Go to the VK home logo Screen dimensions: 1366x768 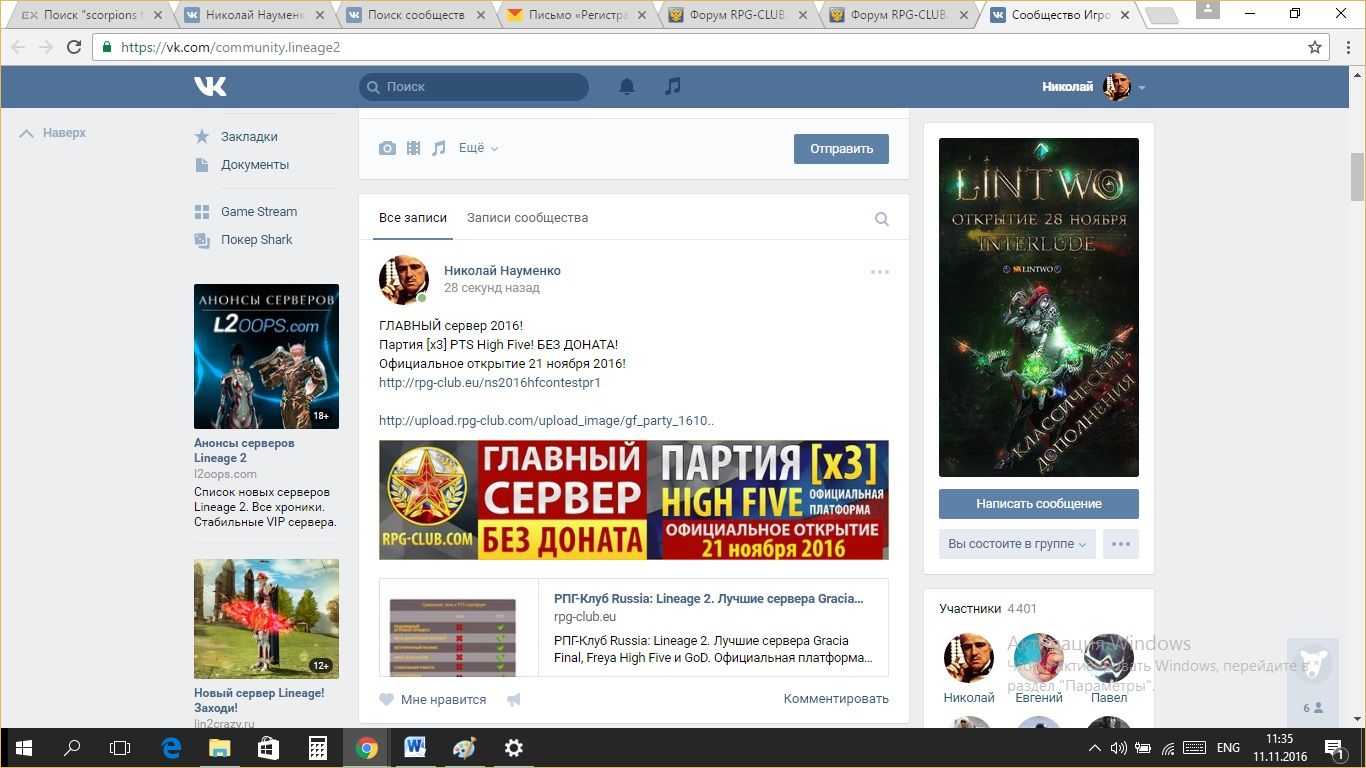pos(210,87)
